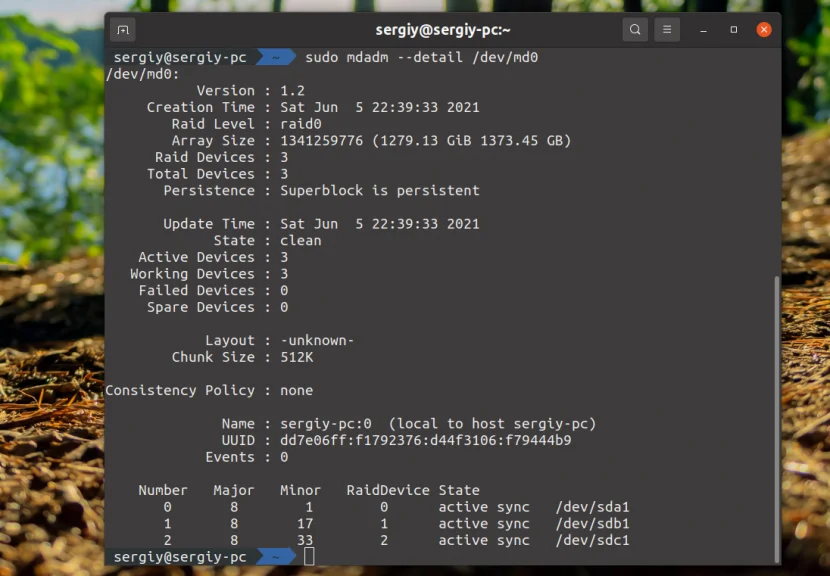Click the Array Size value text
This screenshot has height=576, width=830.
coord(418,140)
